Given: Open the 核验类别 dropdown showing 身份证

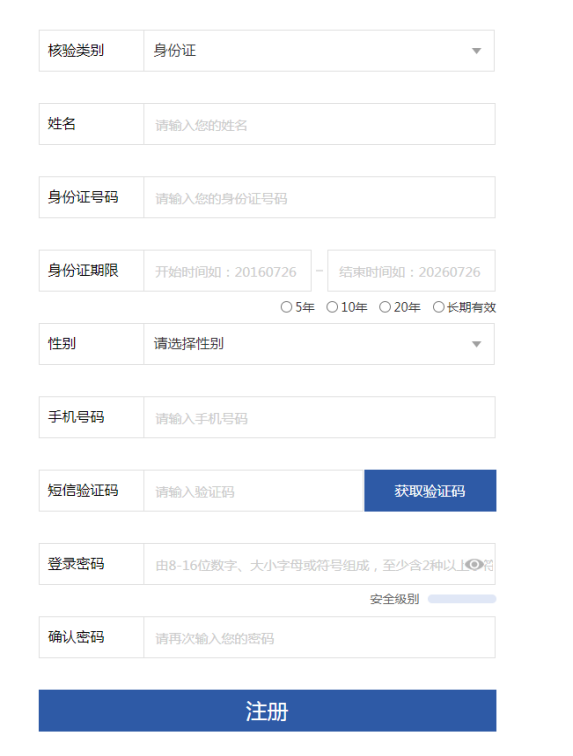Looking at the screenshot, I should coord(319,51).
